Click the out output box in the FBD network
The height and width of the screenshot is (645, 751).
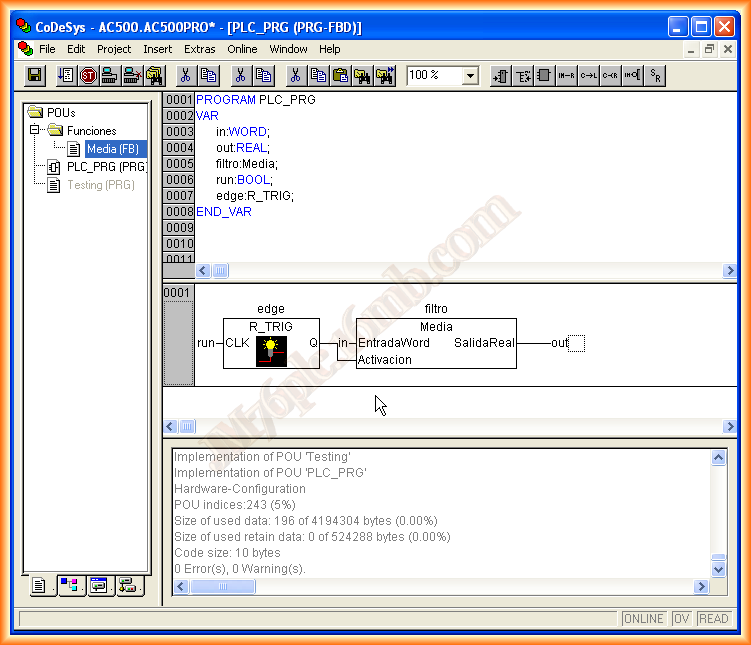[575, 343]
